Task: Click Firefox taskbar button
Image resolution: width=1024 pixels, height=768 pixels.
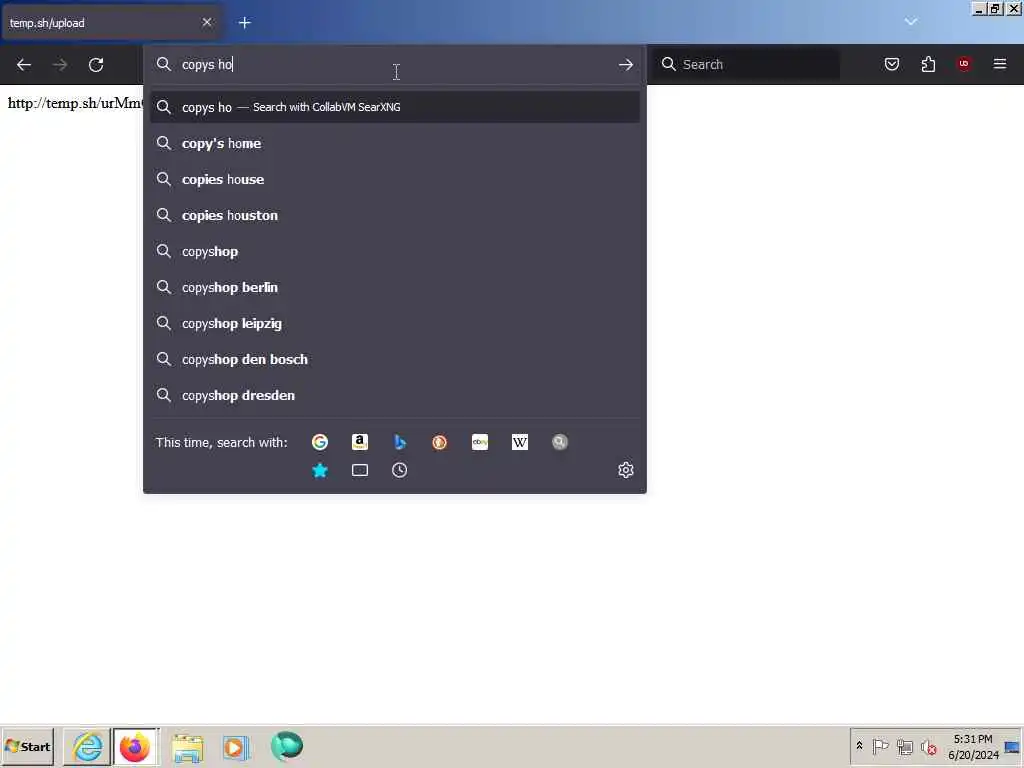Action: coord(135,746)
